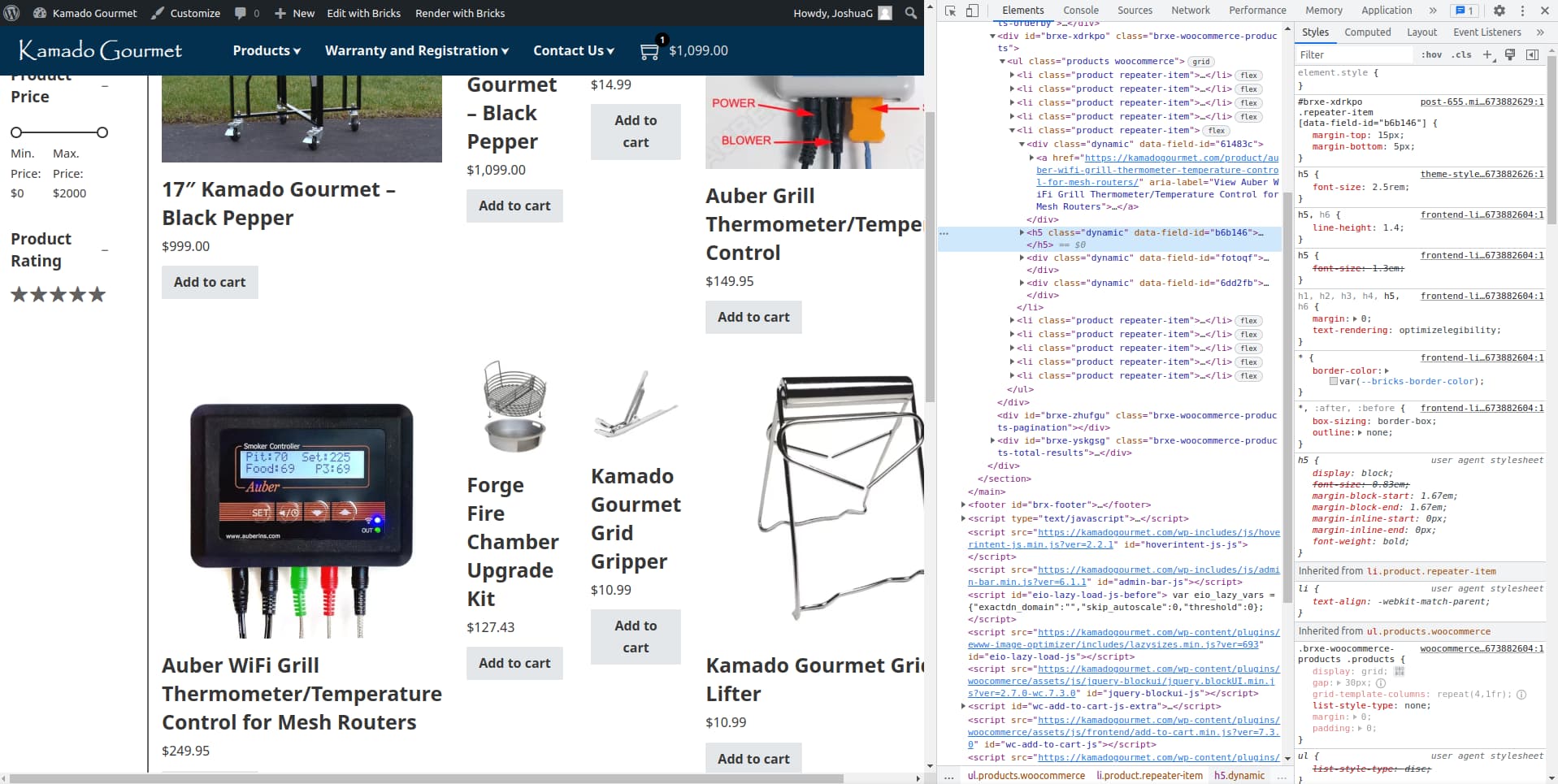Expand the div with data-field-id fotoqf
Viewport: 1558px width, 784px height.
coord(1022,258)
